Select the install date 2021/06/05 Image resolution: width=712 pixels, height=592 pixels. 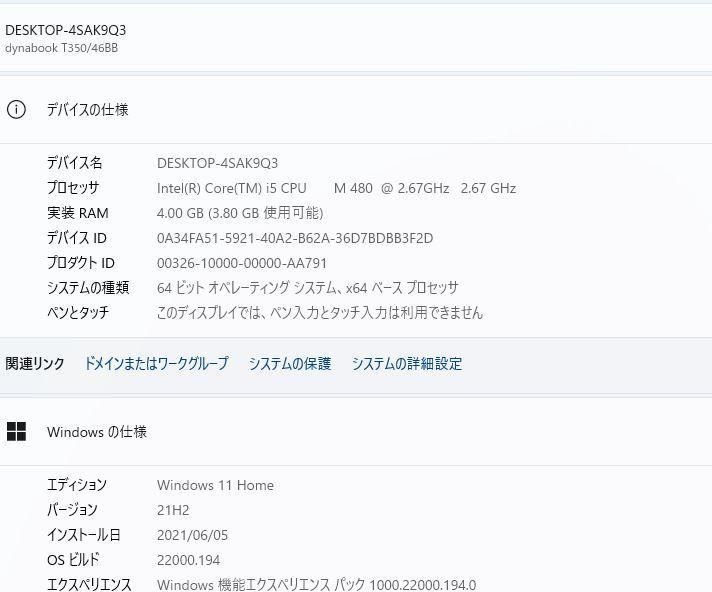193,535
